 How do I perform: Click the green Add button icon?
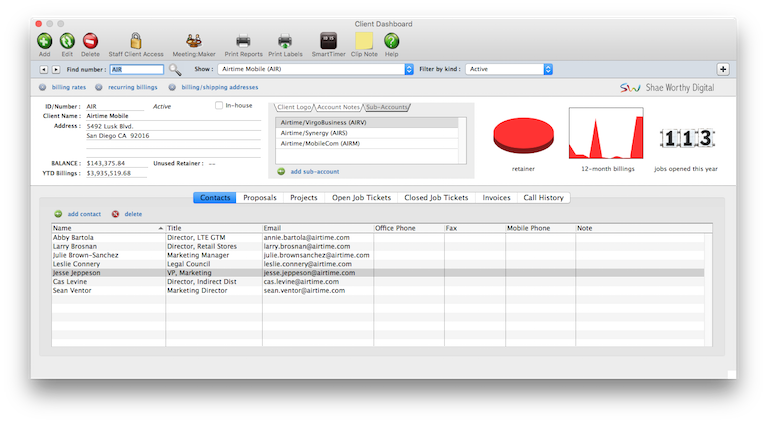(45, 41)
